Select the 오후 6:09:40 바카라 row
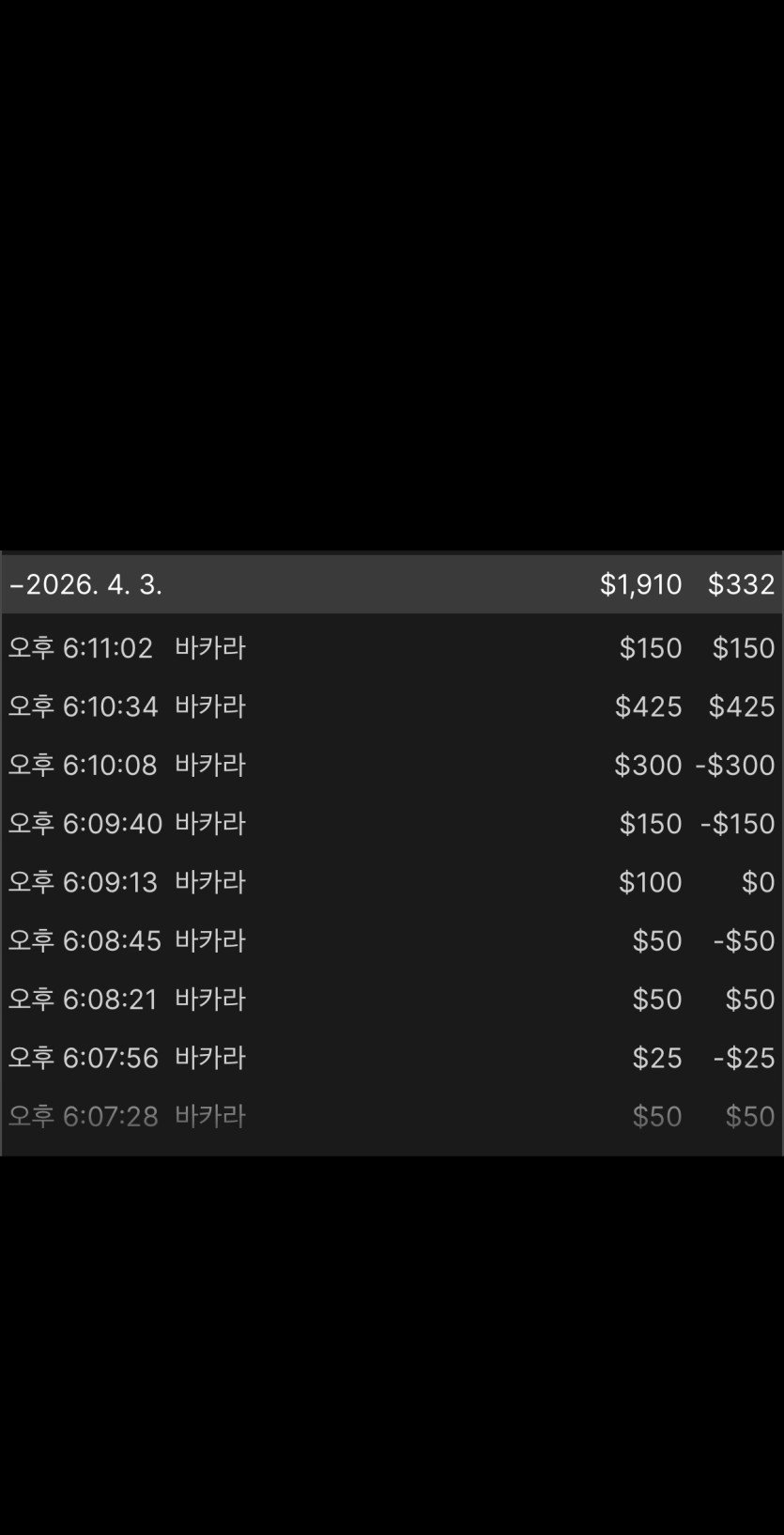 pyautogui.click(x=127, y=824)
